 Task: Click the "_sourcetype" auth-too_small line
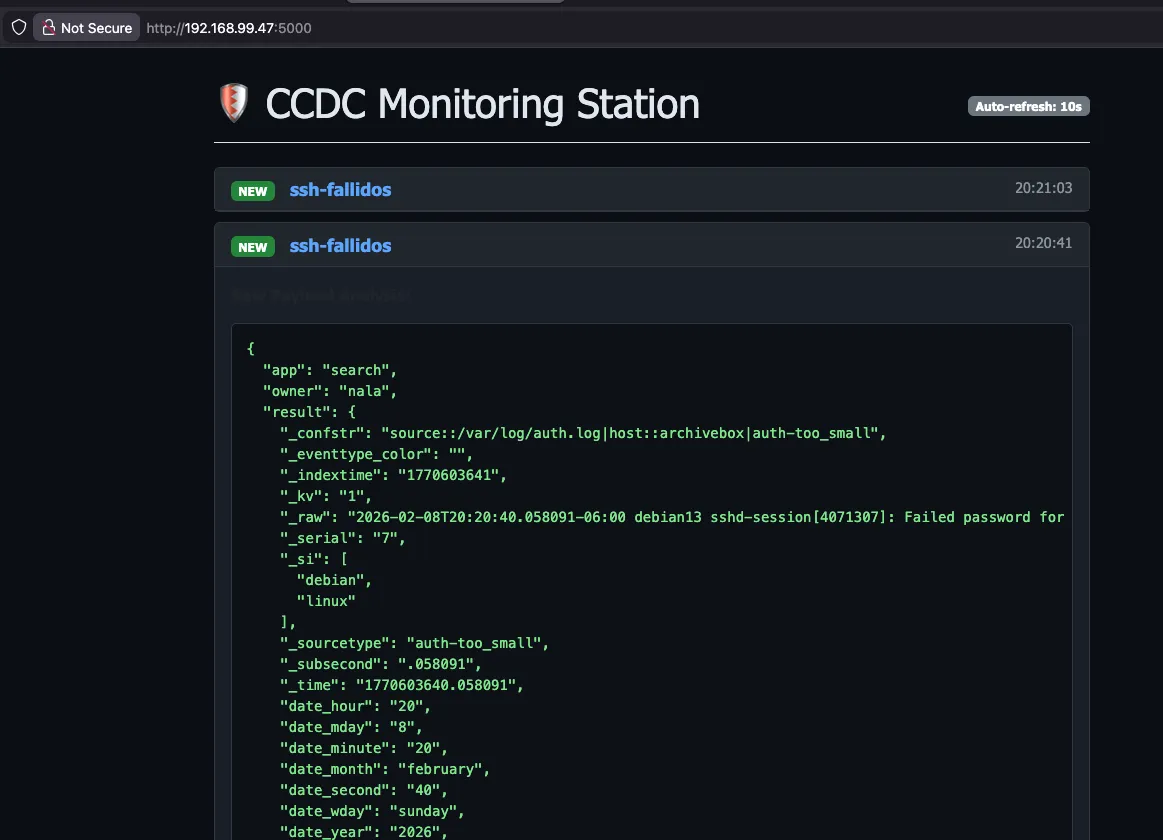tap(414, 643)
